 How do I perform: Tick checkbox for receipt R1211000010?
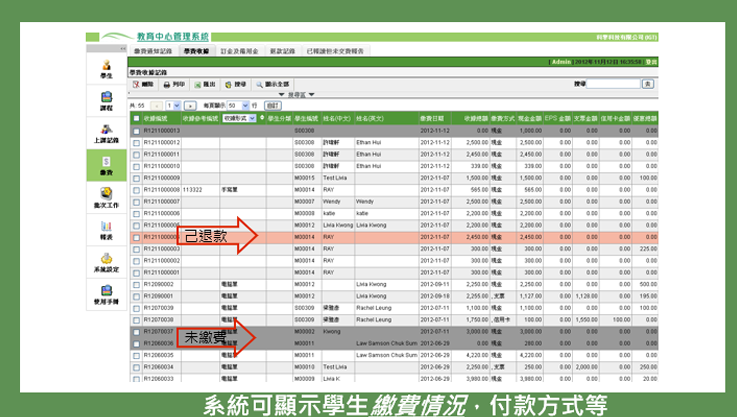(136, 166)
